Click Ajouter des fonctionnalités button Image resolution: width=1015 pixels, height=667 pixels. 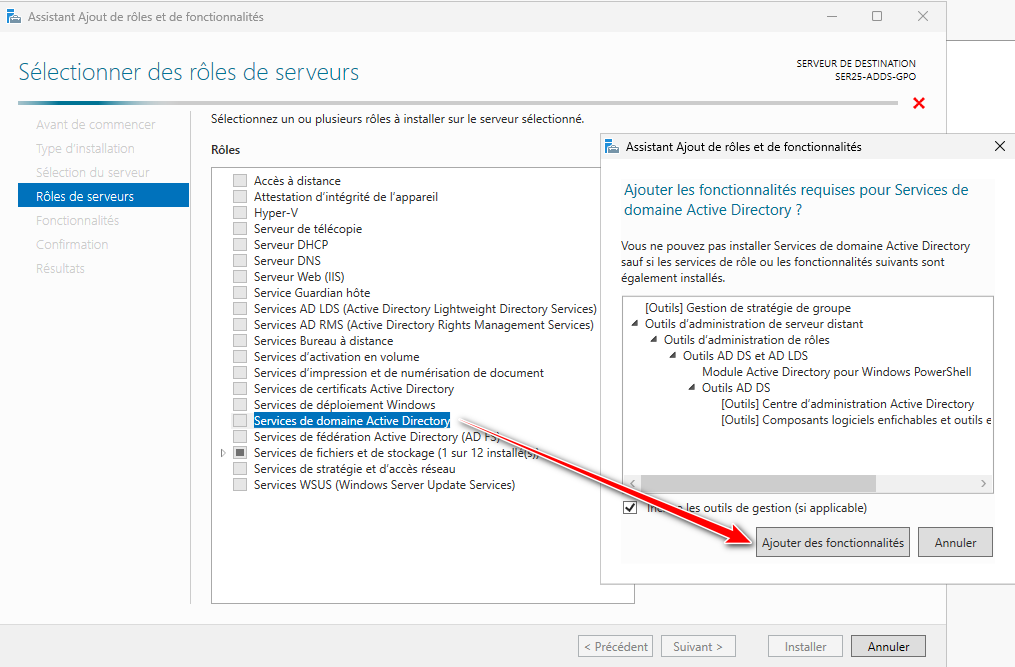point(832,543)
